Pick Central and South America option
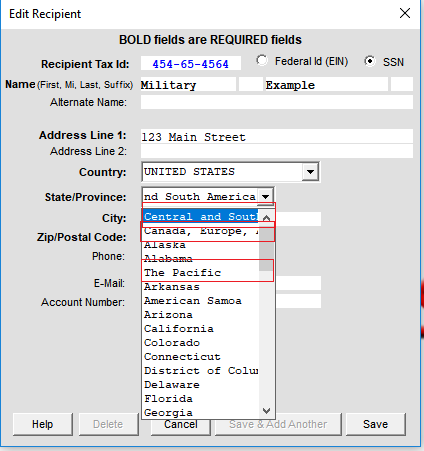 [x=200, y=217]
